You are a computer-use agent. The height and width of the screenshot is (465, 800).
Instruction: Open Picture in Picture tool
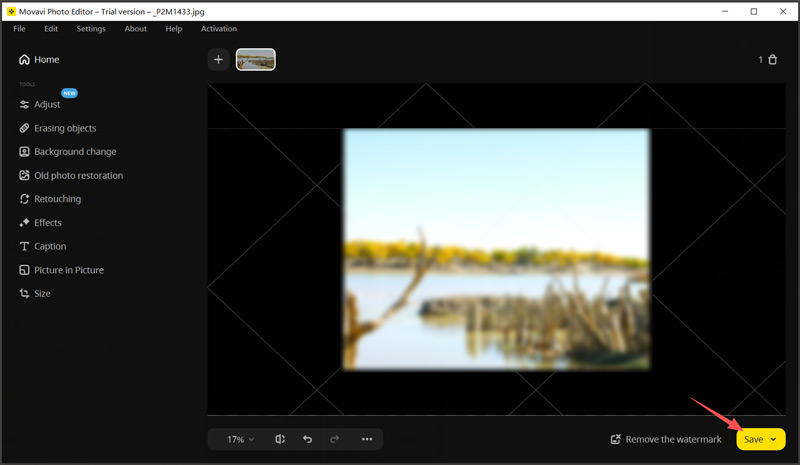(x=61, y=270)
